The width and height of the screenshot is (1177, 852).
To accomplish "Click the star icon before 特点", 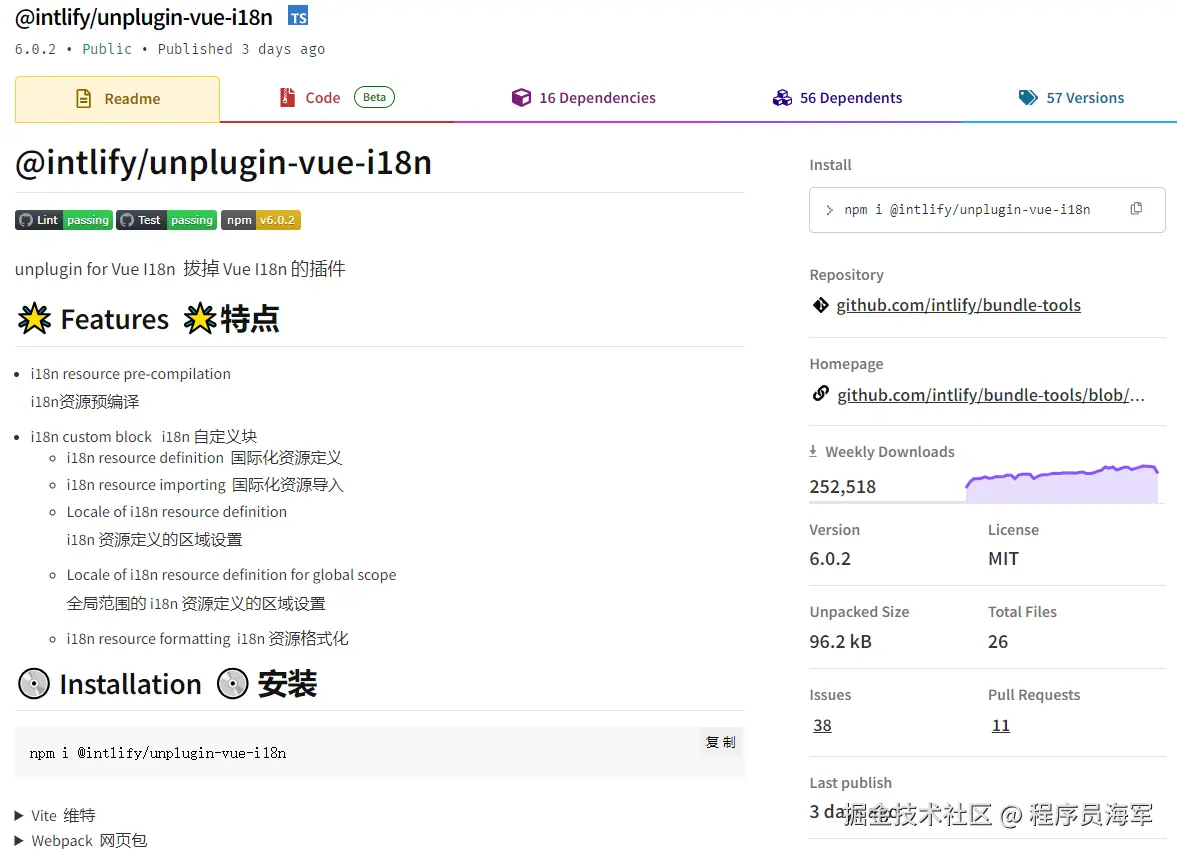I will click(200, 319).
